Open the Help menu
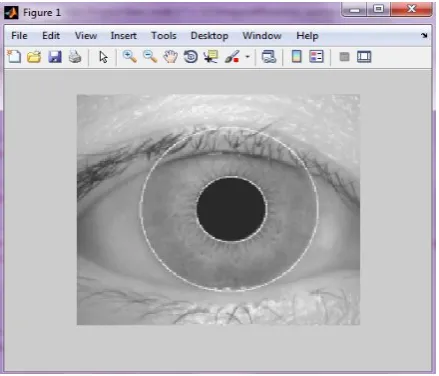The image size is (439, 376). tap(307, 36)
